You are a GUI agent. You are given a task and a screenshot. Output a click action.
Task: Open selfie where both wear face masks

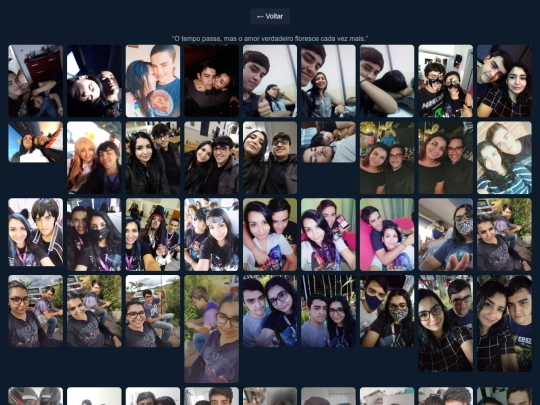[x=387, y=311]
